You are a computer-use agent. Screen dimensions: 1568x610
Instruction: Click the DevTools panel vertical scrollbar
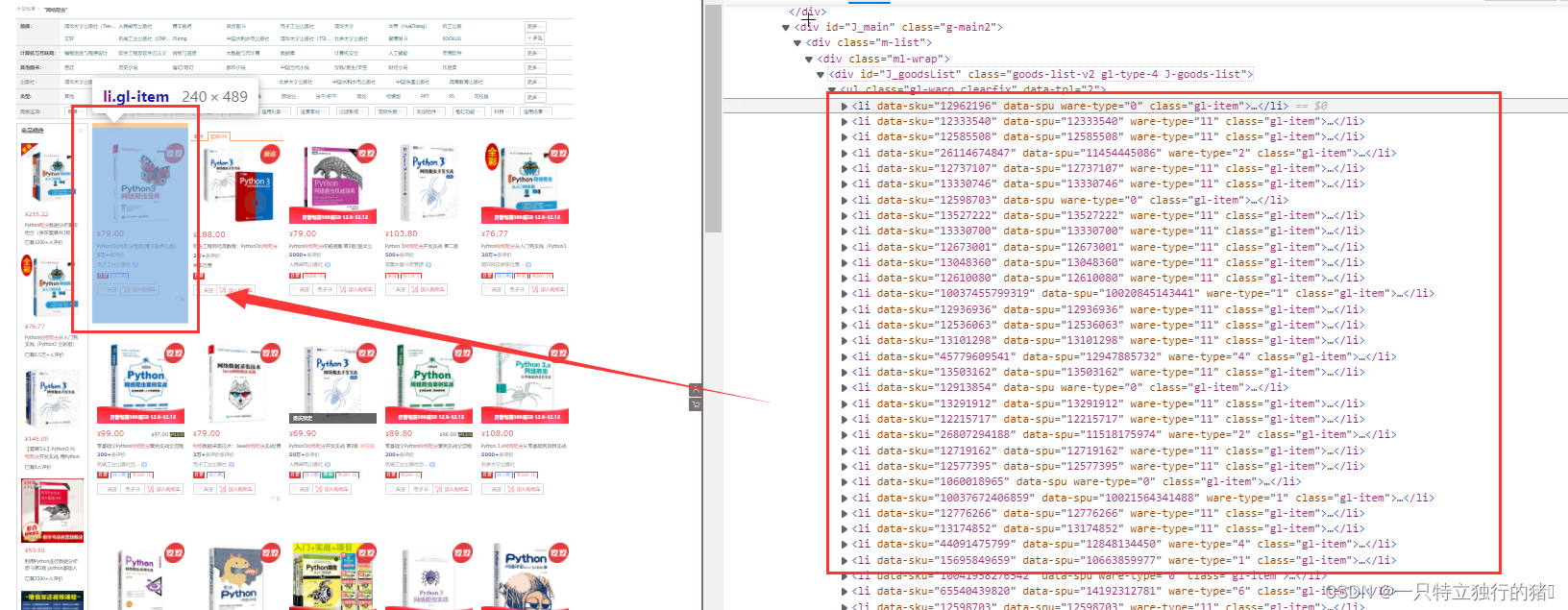713,119
